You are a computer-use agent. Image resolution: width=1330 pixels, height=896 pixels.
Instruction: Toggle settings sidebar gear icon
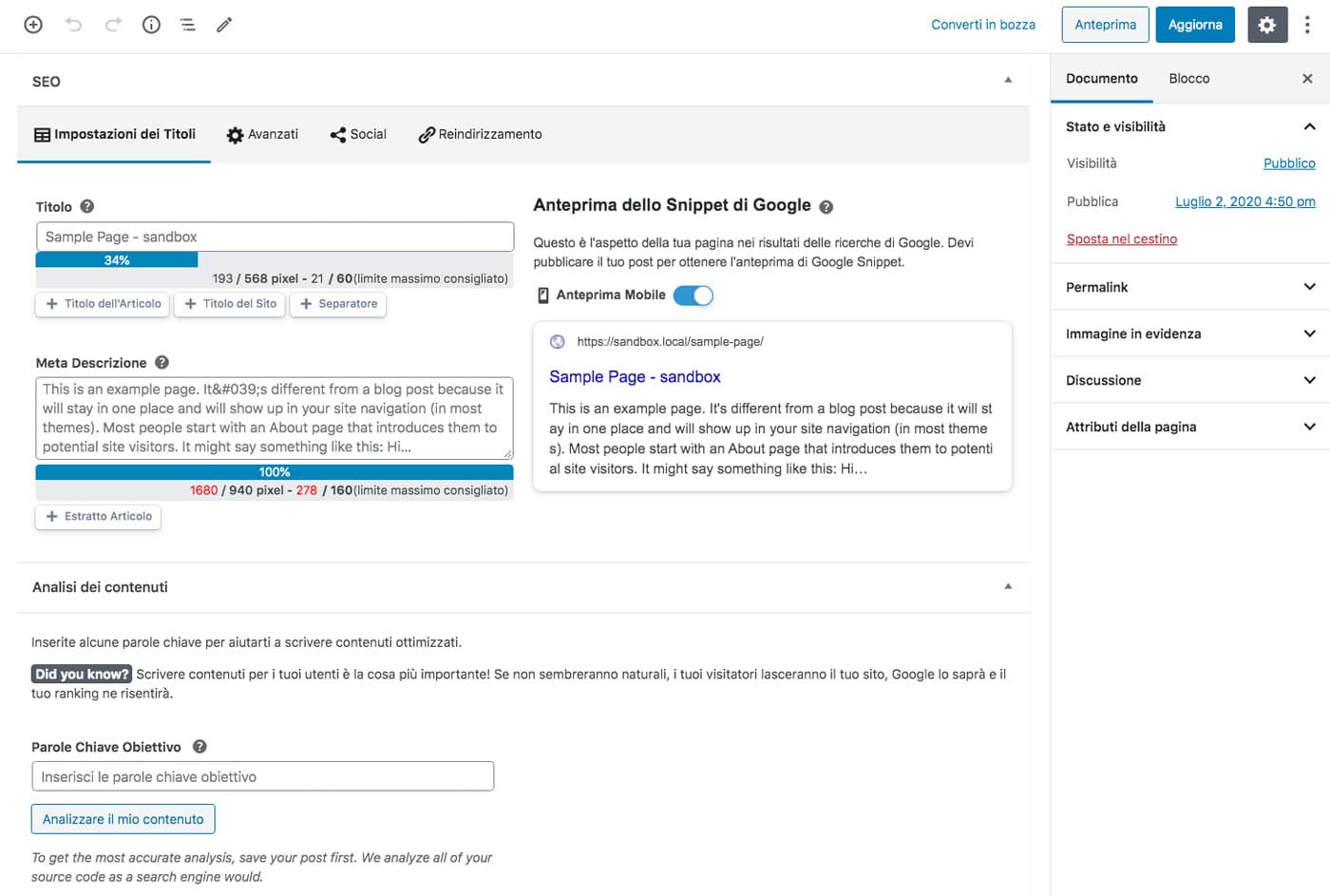pyautogui.click(x=1267, y=25)
